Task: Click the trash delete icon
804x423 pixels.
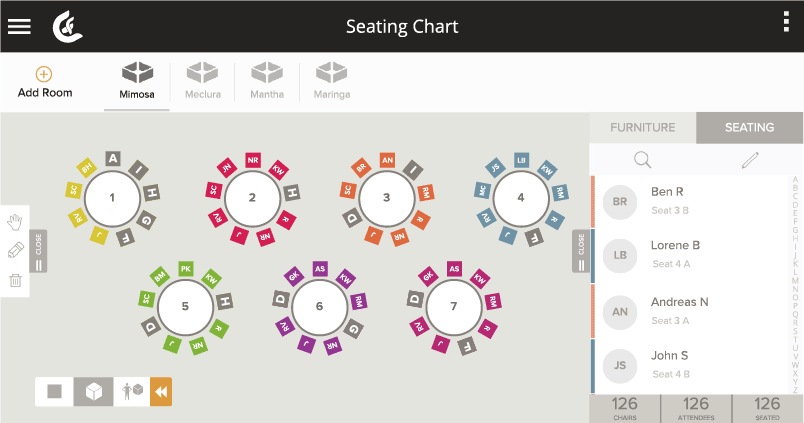Action: pyautogui.click(x=15, y=280)
